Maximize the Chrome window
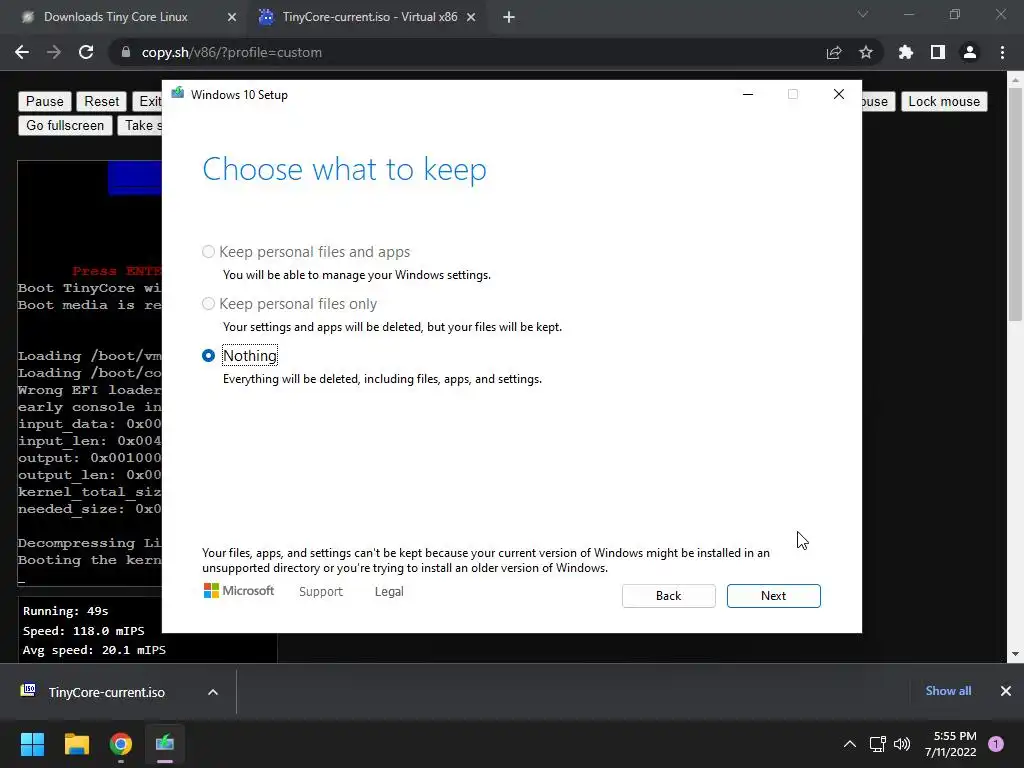 [955, 14]
